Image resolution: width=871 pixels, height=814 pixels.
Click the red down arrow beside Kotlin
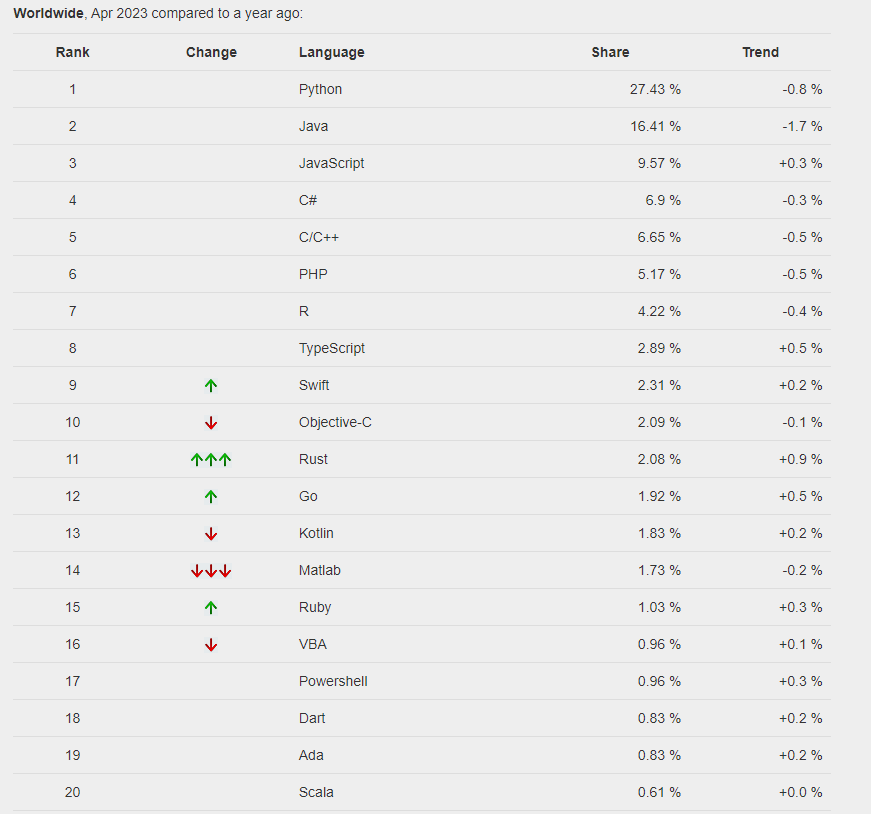211,534
